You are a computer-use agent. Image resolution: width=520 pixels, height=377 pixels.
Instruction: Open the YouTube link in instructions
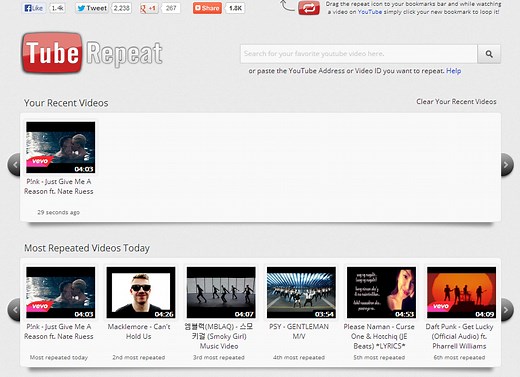coord(369,12)
